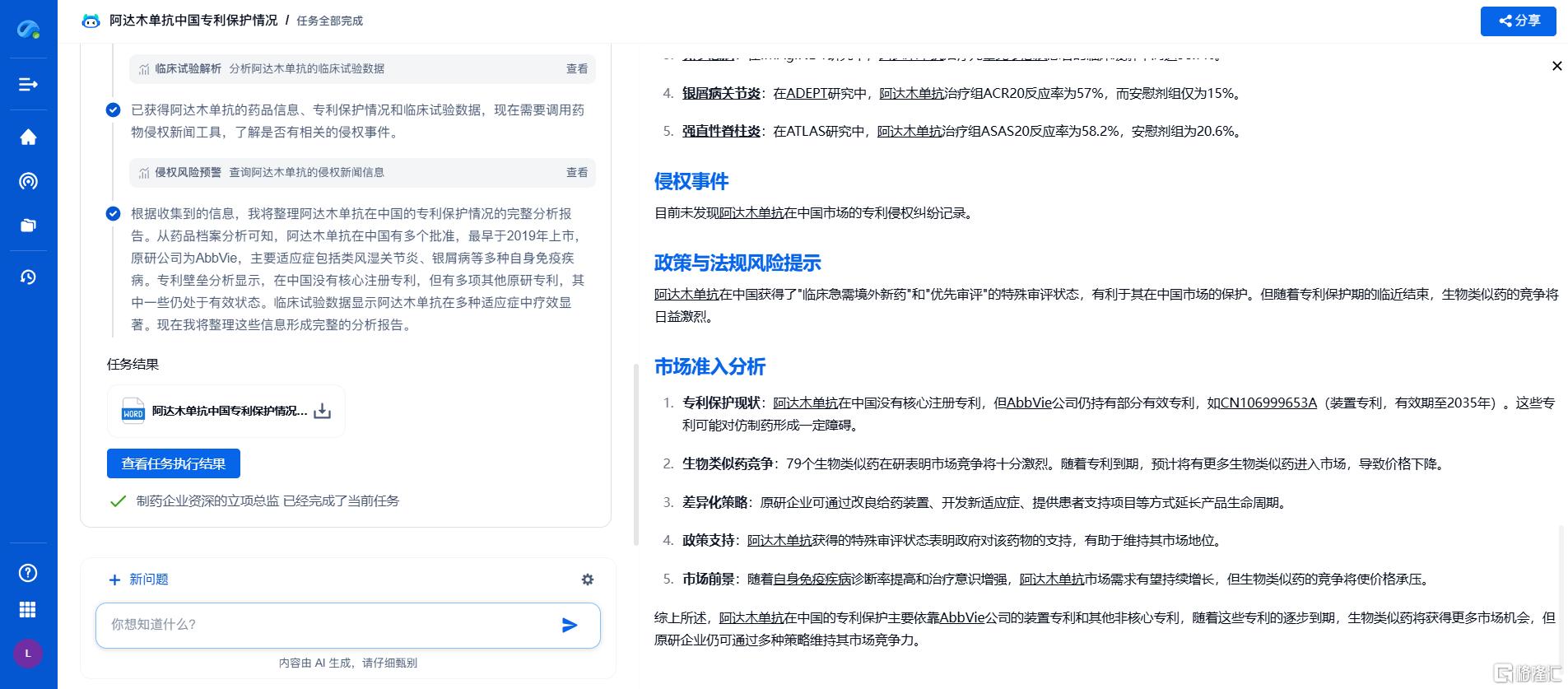Open the radar signal sidebar icon
1568x689 pixels.
tap(28, 181)
